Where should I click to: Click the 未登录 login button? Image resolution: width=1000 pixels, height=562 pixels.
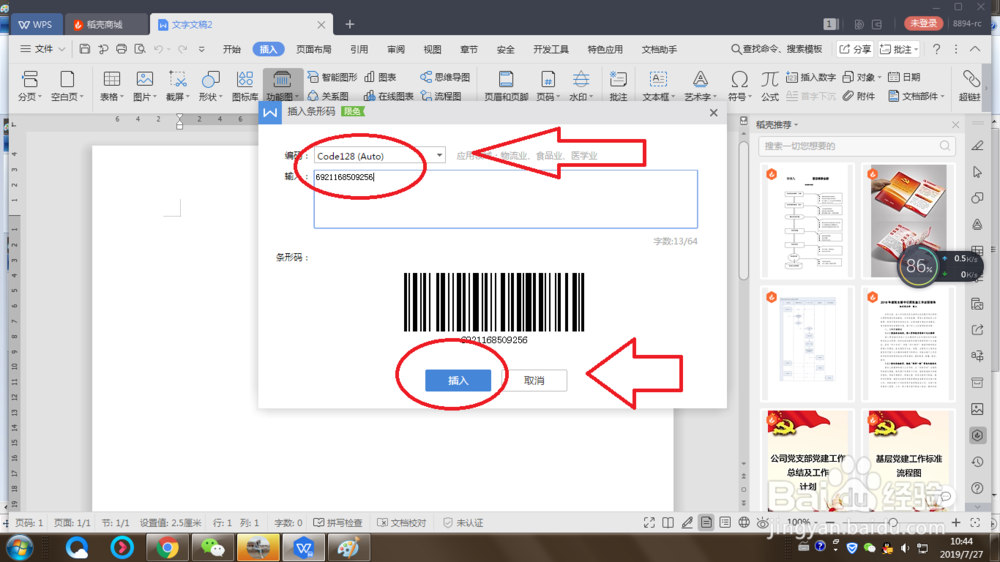(x=923, y=24)
